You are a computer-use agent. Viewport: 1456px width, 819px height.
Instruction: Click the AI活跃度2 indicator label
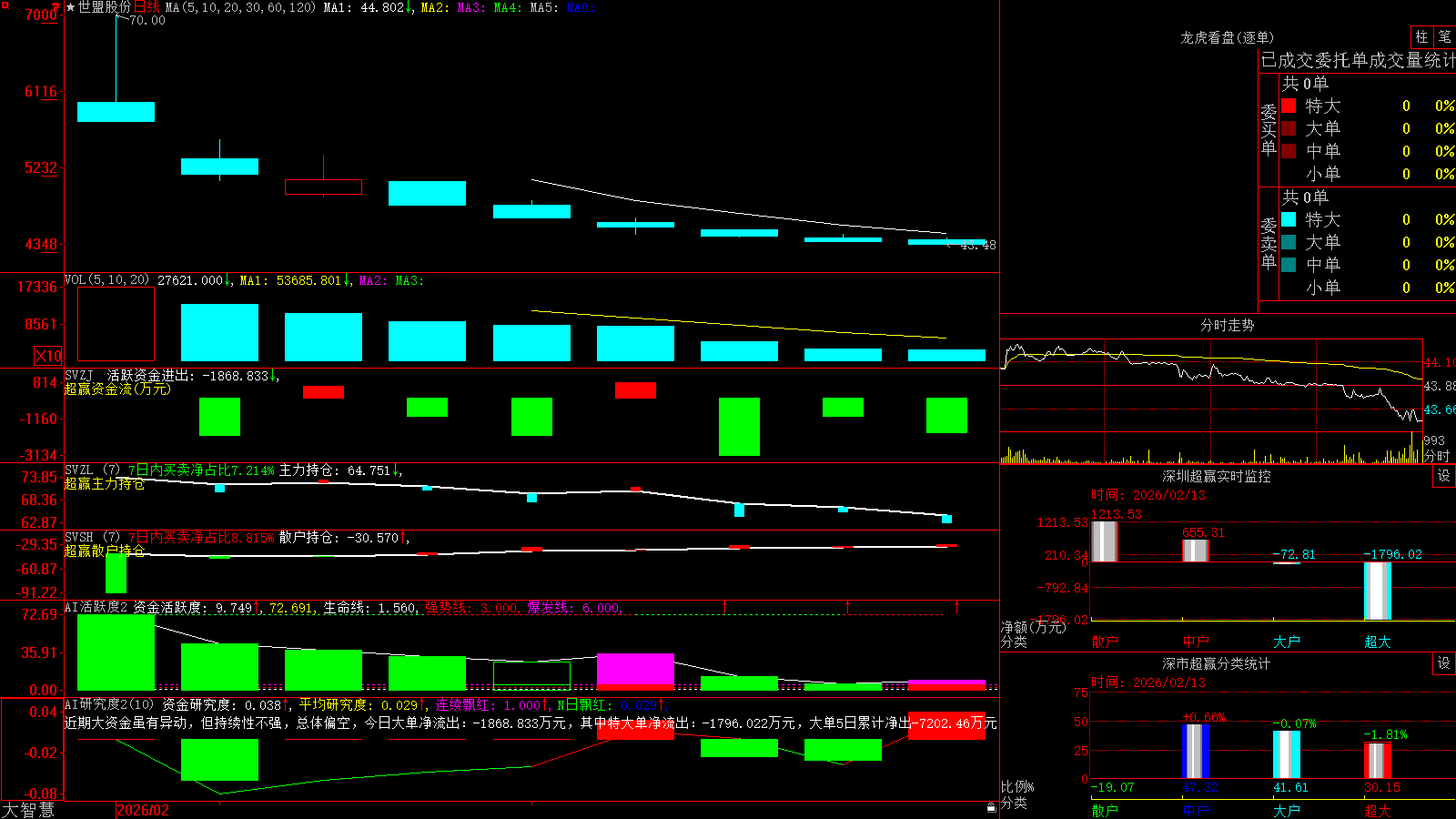96,607
